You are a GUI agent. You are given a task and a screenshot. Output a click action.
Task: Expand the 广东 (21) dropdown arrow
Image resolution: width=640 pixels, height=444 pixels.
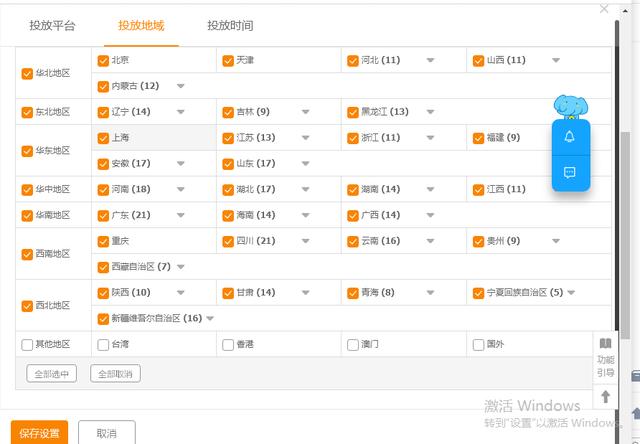pyautogui.click(x=180, y=215)
